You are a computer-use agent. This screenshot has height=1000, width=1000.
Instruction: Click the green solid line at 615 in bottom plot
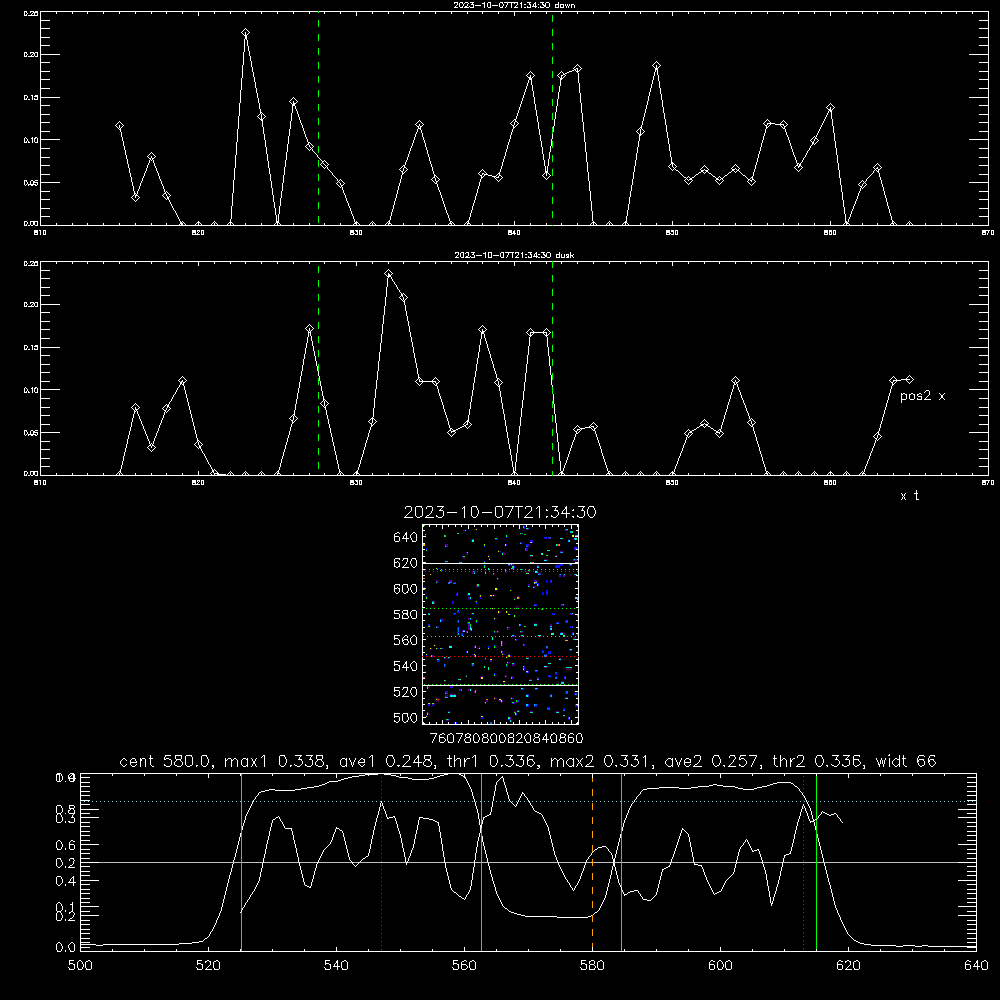tap(816, 862)
